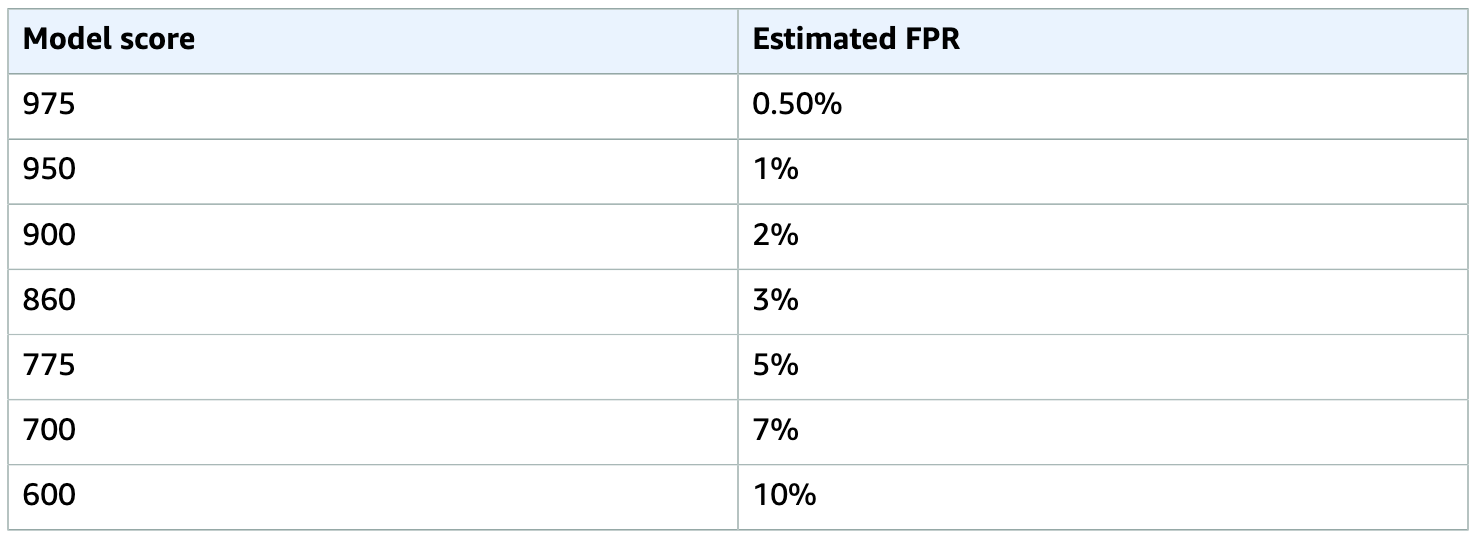Select the 600 model score cell

373,496
